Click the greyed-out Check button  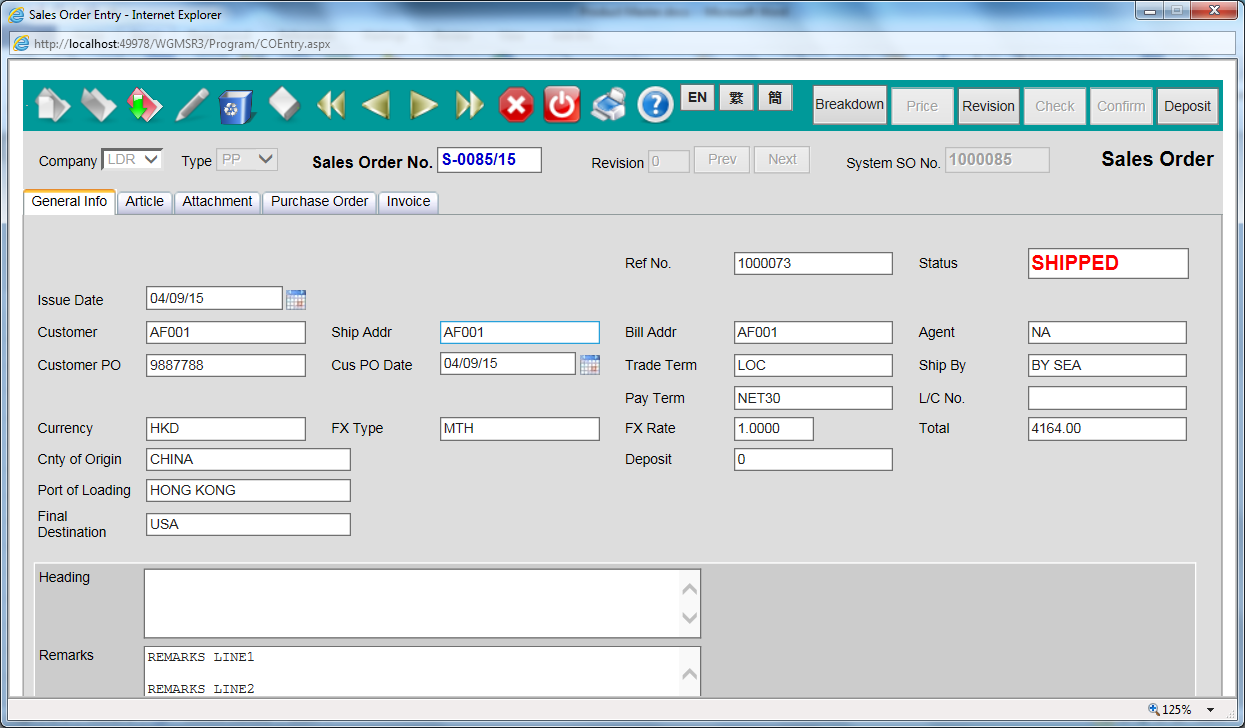[x=1055, y=106]
